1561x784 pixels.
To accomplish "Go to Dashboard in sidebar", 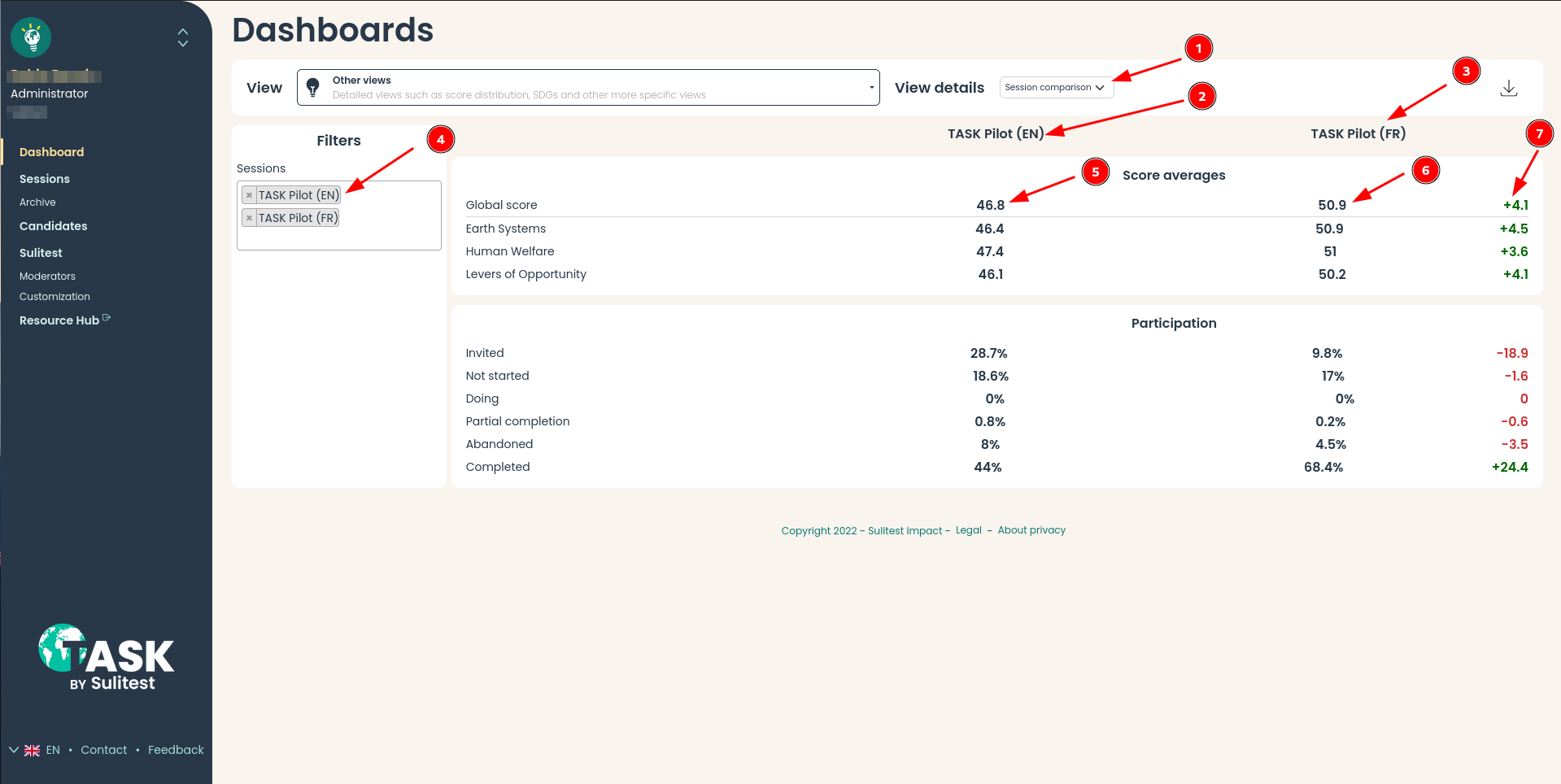I will click(52, 152).
